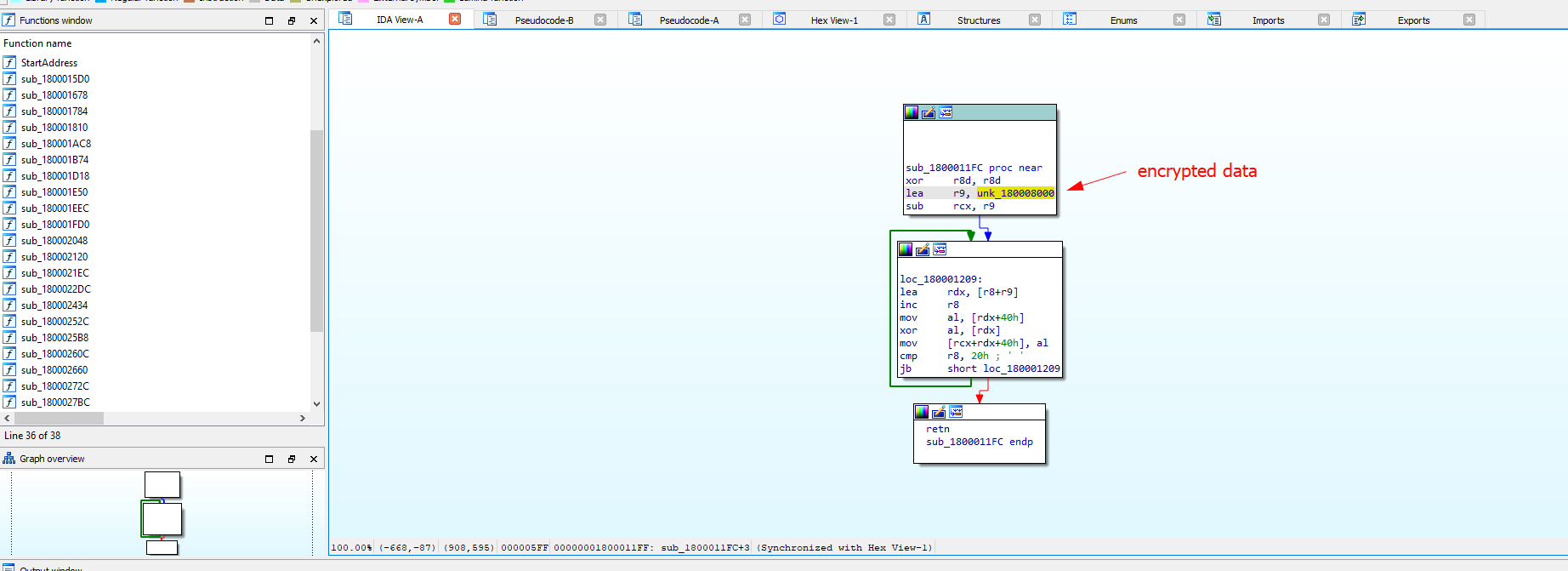The image size is (1568, 571).
Task: Click group-nodes icon on sub_1800011FC block
Action: pyautogui.click(x=946, y=112)
